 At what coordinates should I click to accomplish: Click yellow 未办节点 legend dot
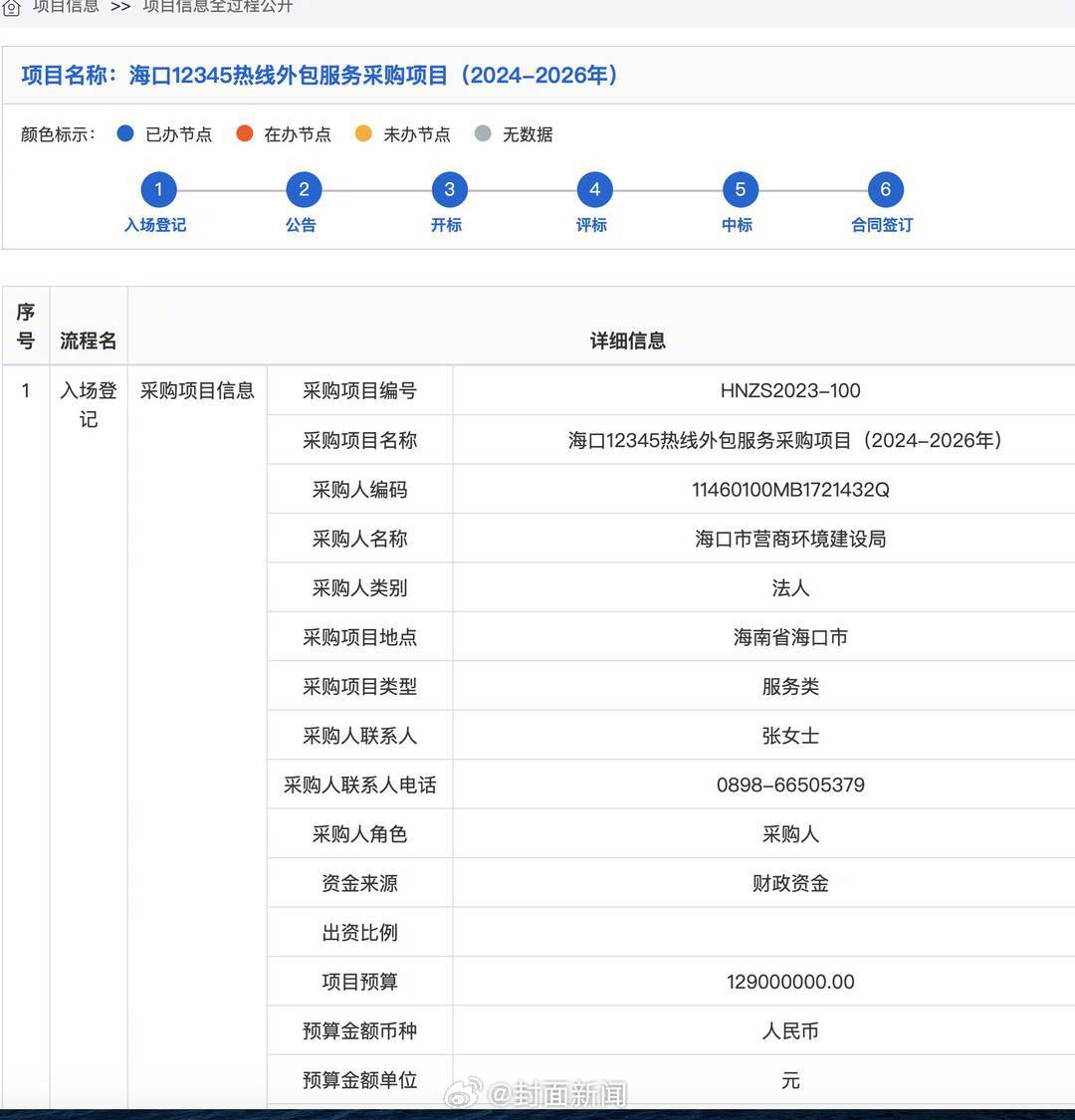(363, 133)
